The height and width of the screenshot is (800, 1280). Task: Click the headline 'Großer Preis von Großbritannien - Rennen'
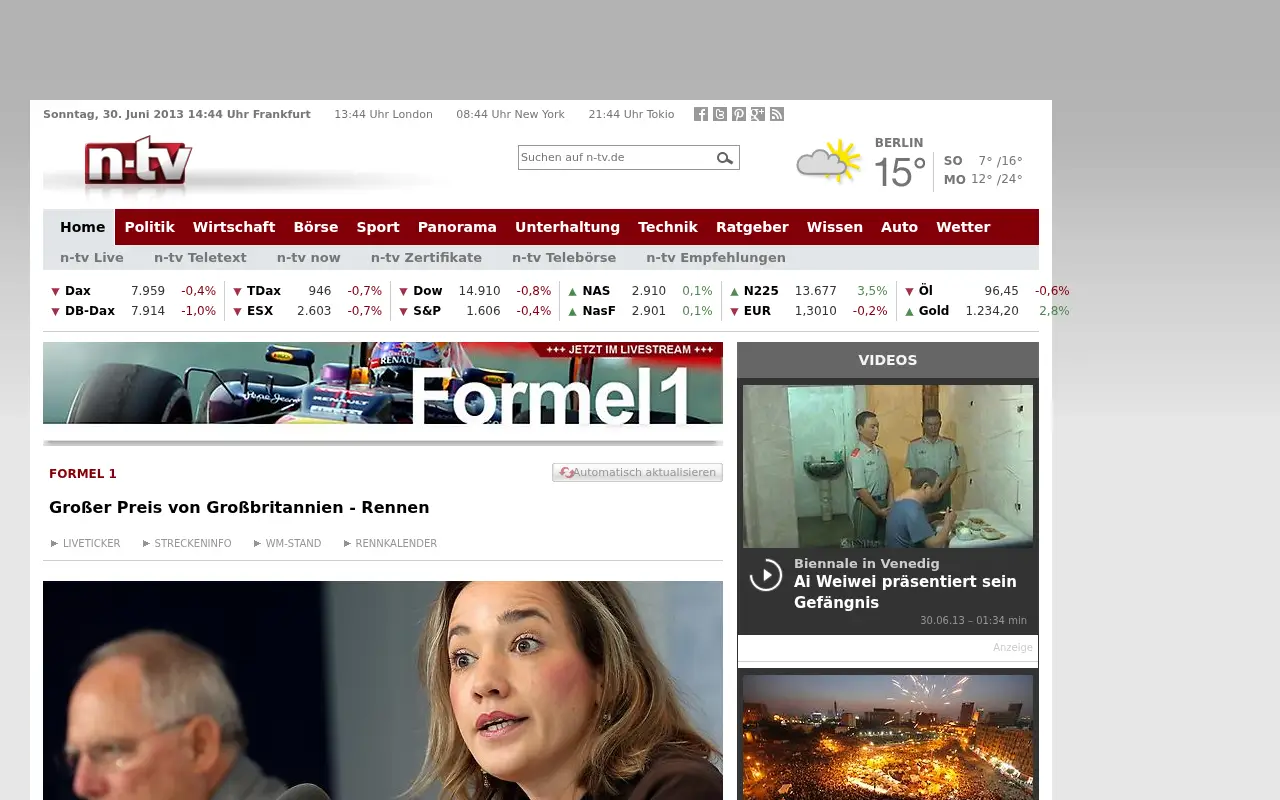[x=239, y=508]
